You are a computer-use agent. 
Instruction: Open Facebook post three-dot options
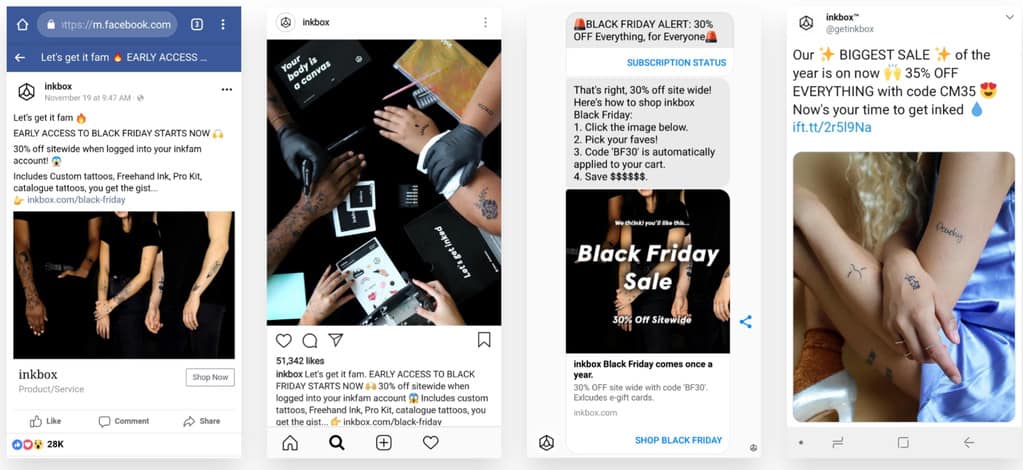[226, 89]
